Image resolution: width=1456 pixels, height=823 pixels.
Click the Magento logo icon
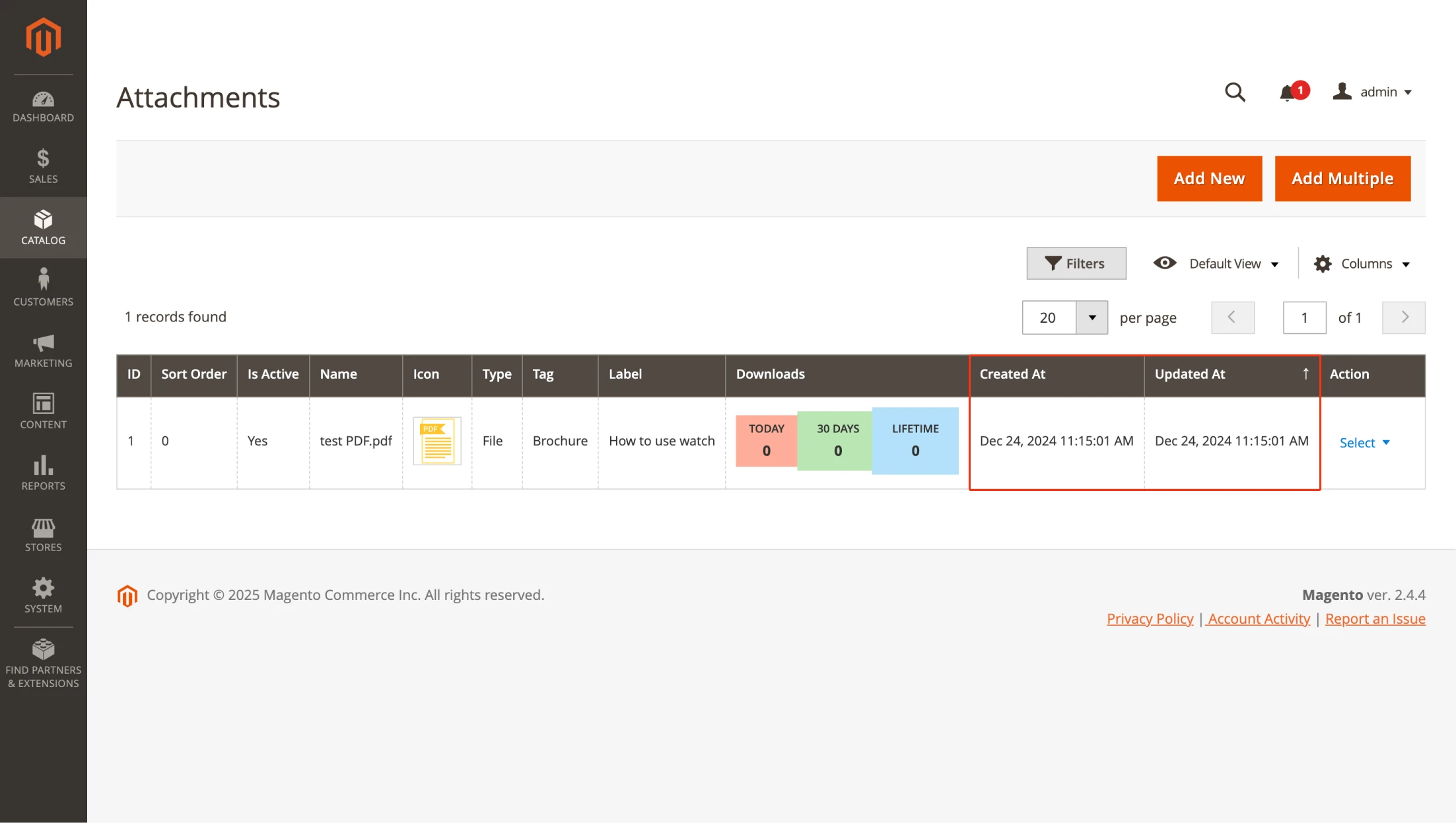click(x=43, y=38)
